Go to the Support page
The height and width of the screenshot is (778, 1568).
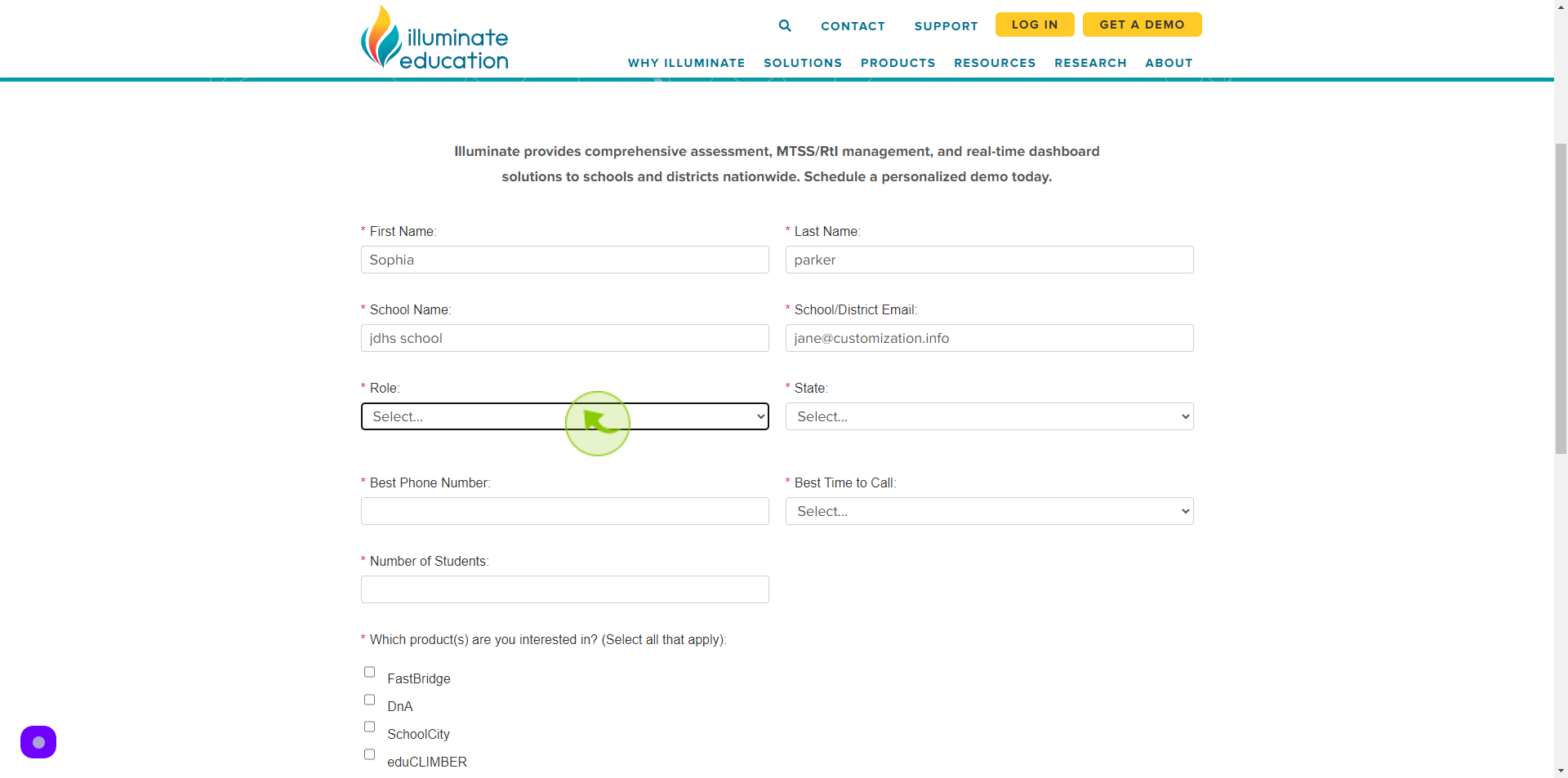tap(946, 26)
